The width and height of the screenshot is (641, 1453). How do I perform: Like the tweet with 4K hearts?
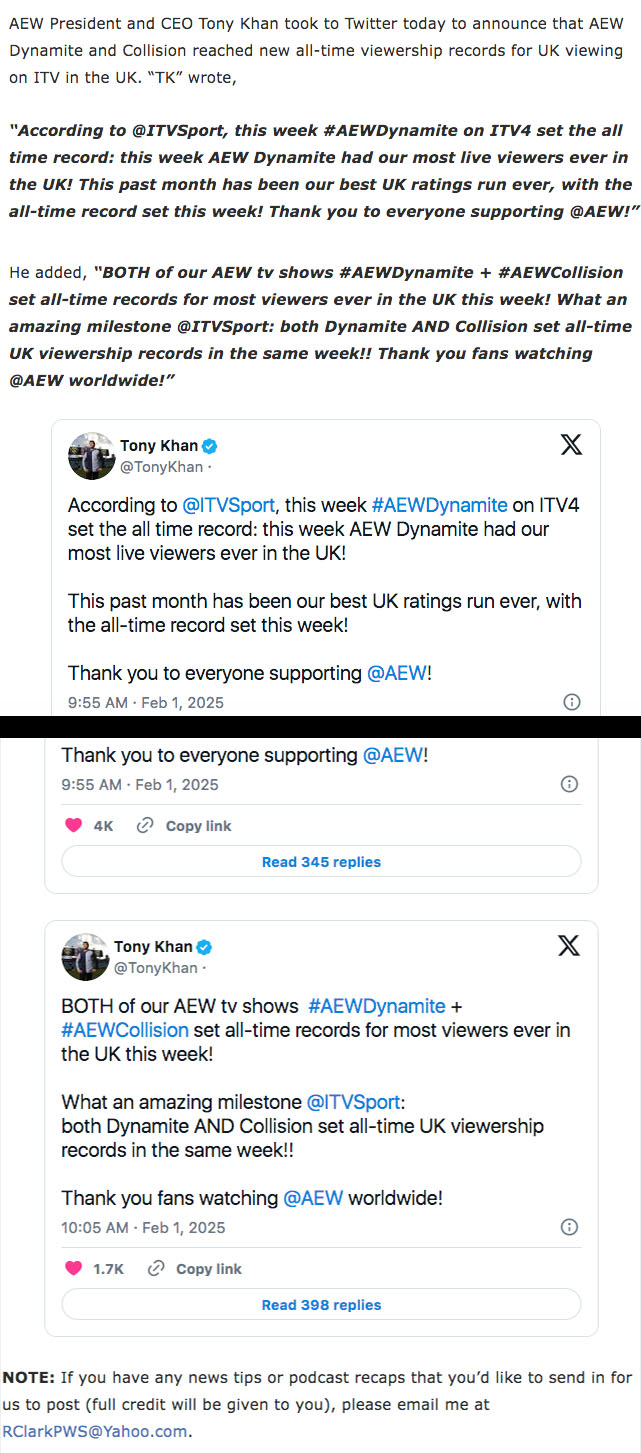click(x=73, y=826)
